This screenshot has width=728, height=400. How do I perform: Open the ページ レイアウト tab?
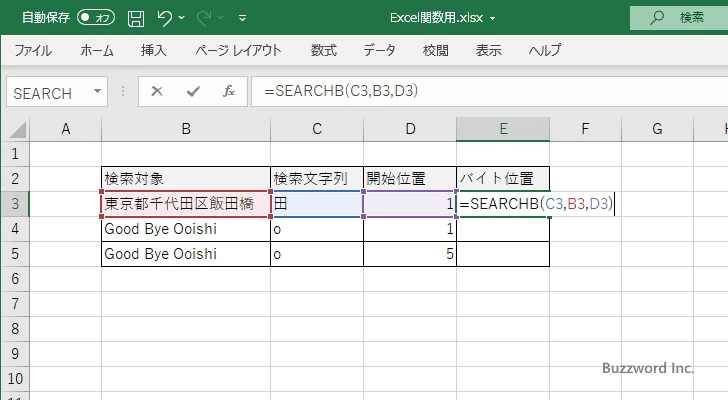coord(238,50)
